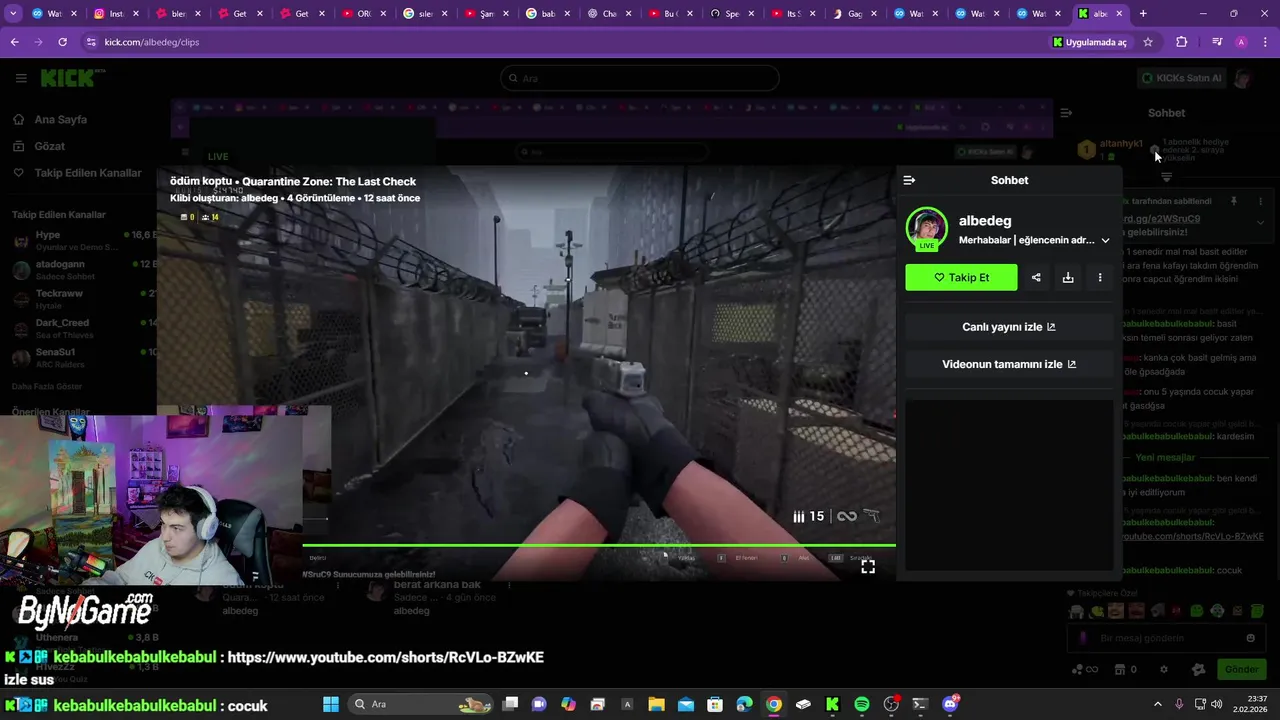Viewport: 1280px width, 720px height.
Task: Open the Dark_Creed channel in sidebar
Action: [80, 327]
